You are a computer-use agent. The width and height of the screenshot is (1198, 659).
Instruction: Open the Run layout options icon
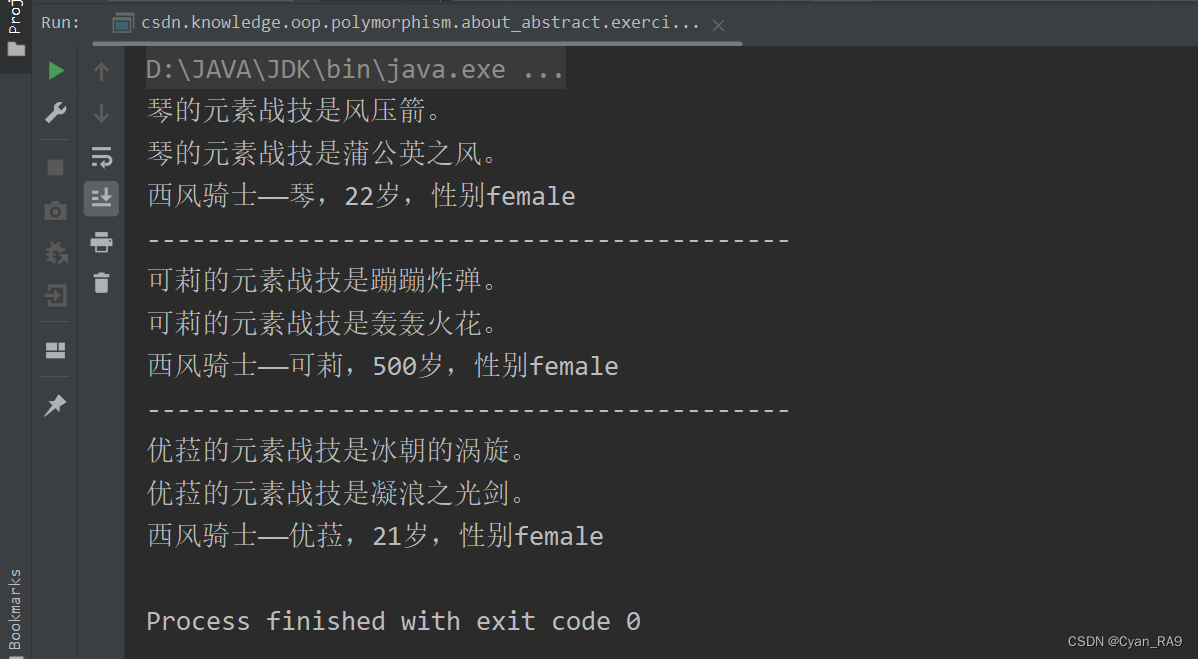click(x=56, y=350)
